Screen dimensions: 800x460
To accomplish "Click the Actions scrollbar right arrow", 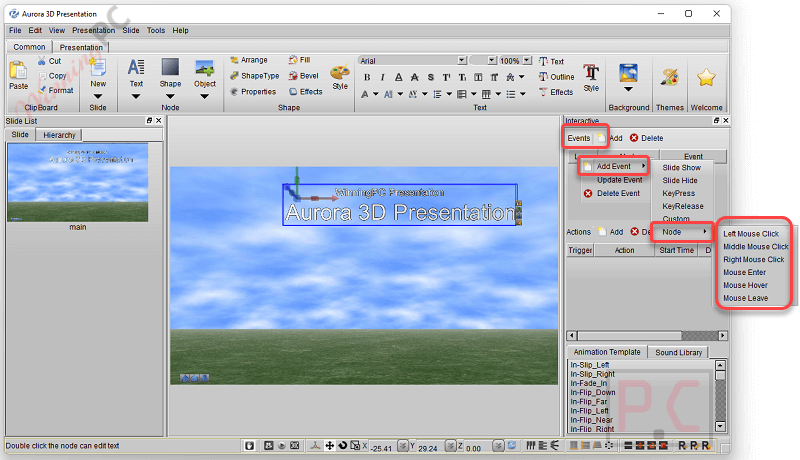I will (722, 336).
